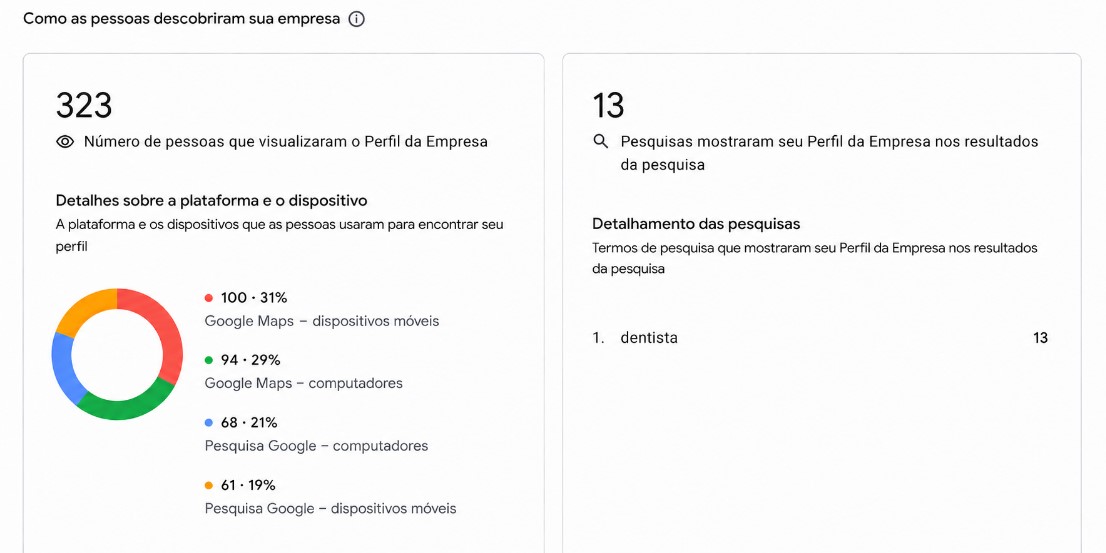This screenshot has width=1106, height=553.
Task: Click the red legend dot for 100 · 31%
Action: pos(208,298)
